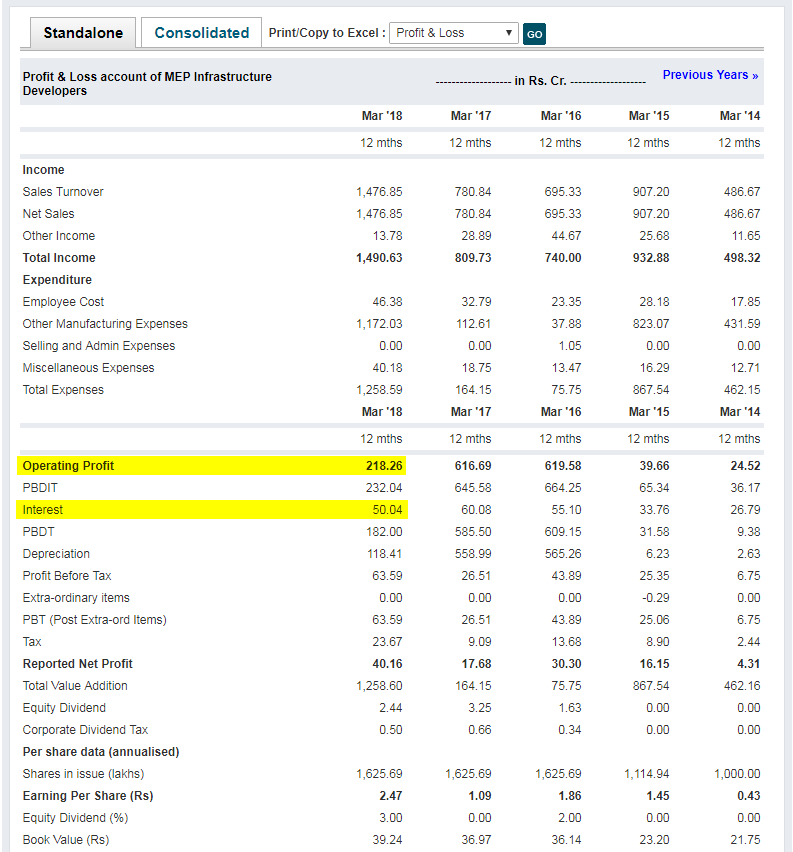Click the Other Income row label
The width and height of the screenshot is (793, 852).
coord(59,236)
